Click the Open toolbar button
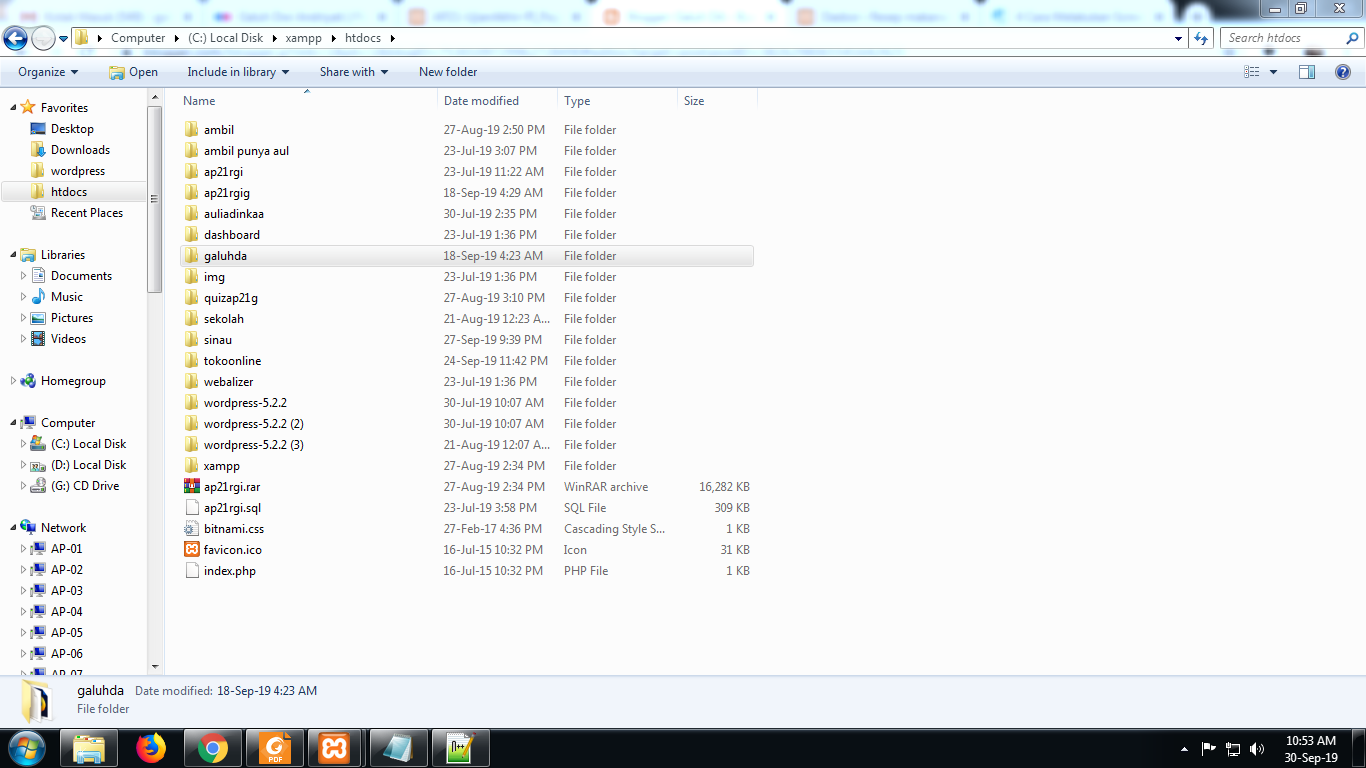This screenshot has height=768, width=1366. [x=134, y=72]
